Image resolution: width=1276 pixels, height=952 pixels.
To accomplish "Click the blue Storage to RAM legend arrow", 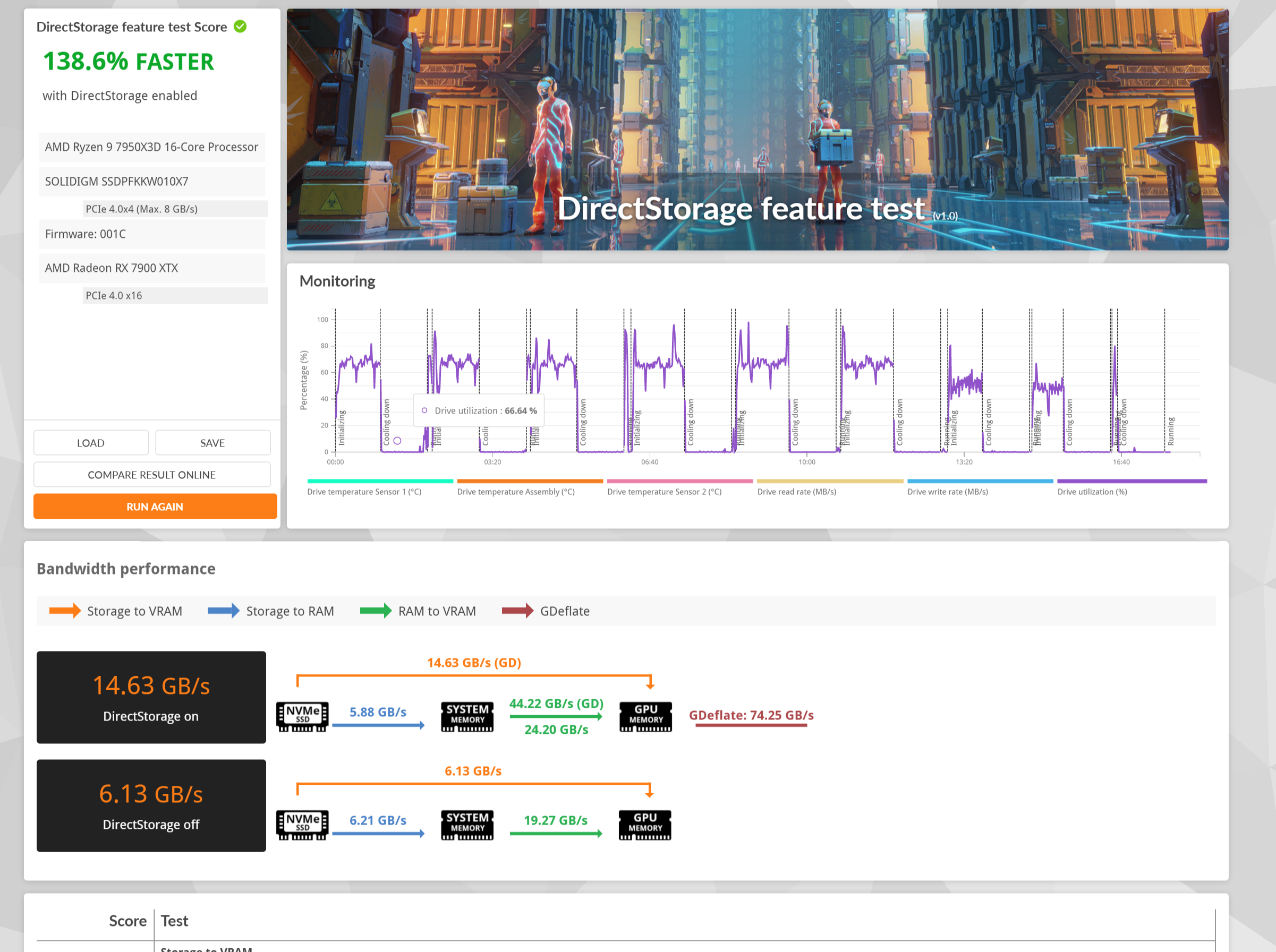I will click(x=224, y=611).
